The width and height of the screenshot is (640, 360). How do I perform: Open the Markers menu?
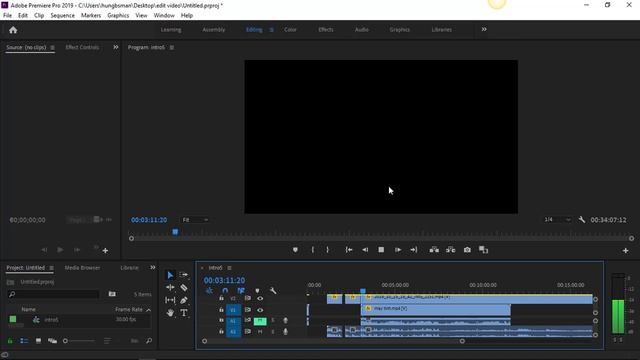[x=91, y=16]
